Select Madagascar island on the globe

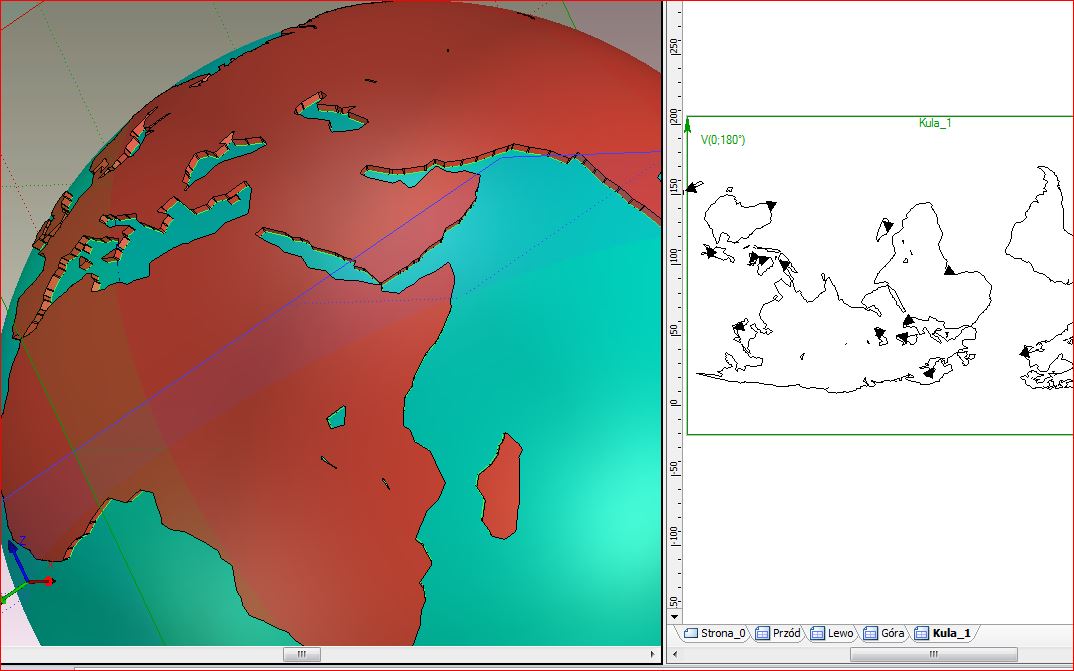click(500, 488)
